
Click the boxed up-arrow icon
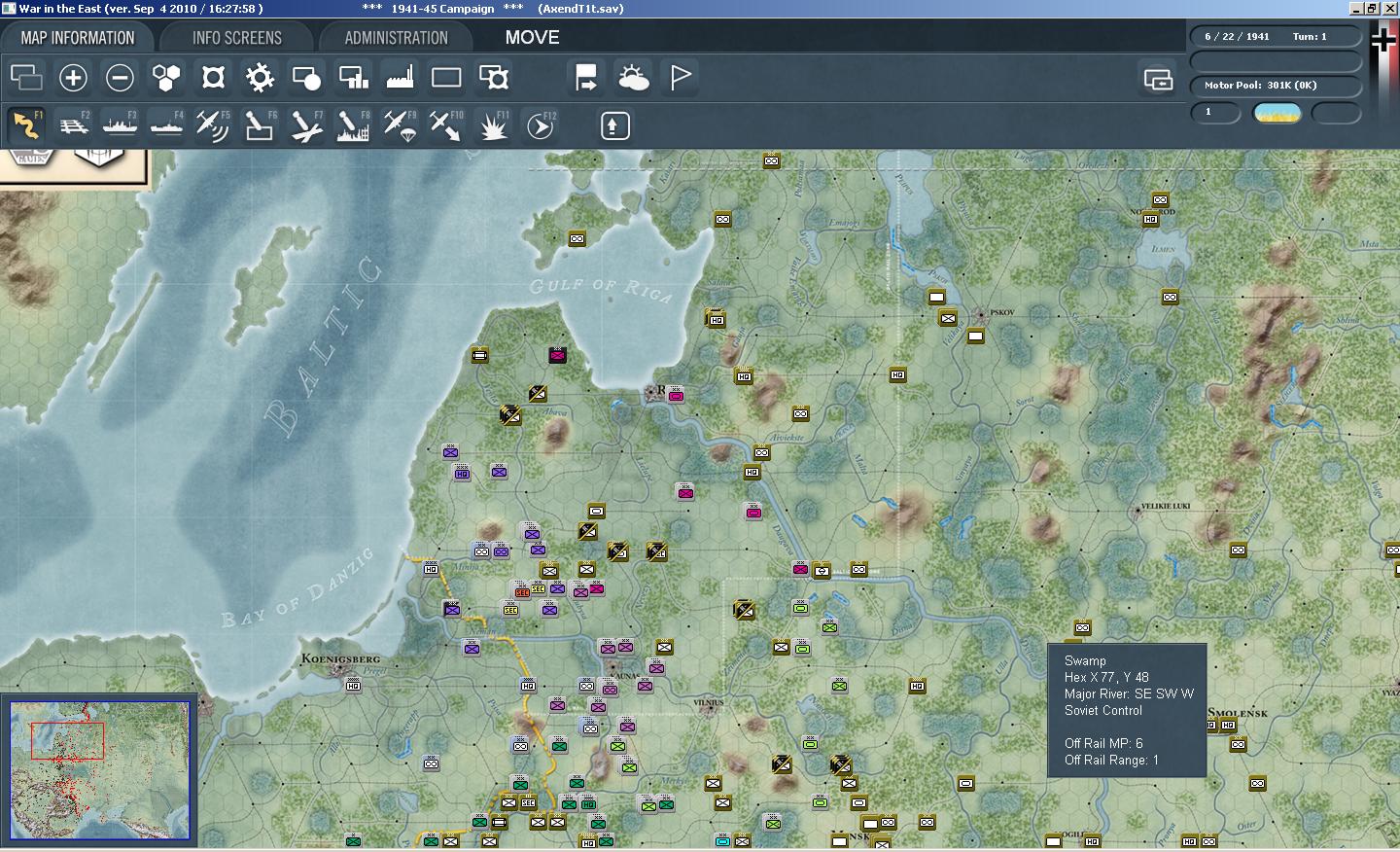(614, 125)
